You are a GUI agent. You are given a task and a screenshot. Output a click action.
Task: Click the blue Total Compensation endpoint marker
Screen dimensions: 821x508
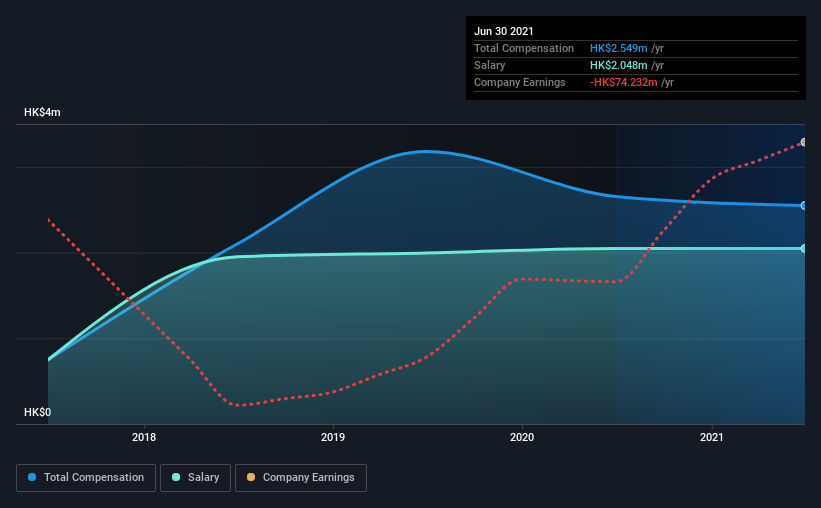[x=804, y=206]
